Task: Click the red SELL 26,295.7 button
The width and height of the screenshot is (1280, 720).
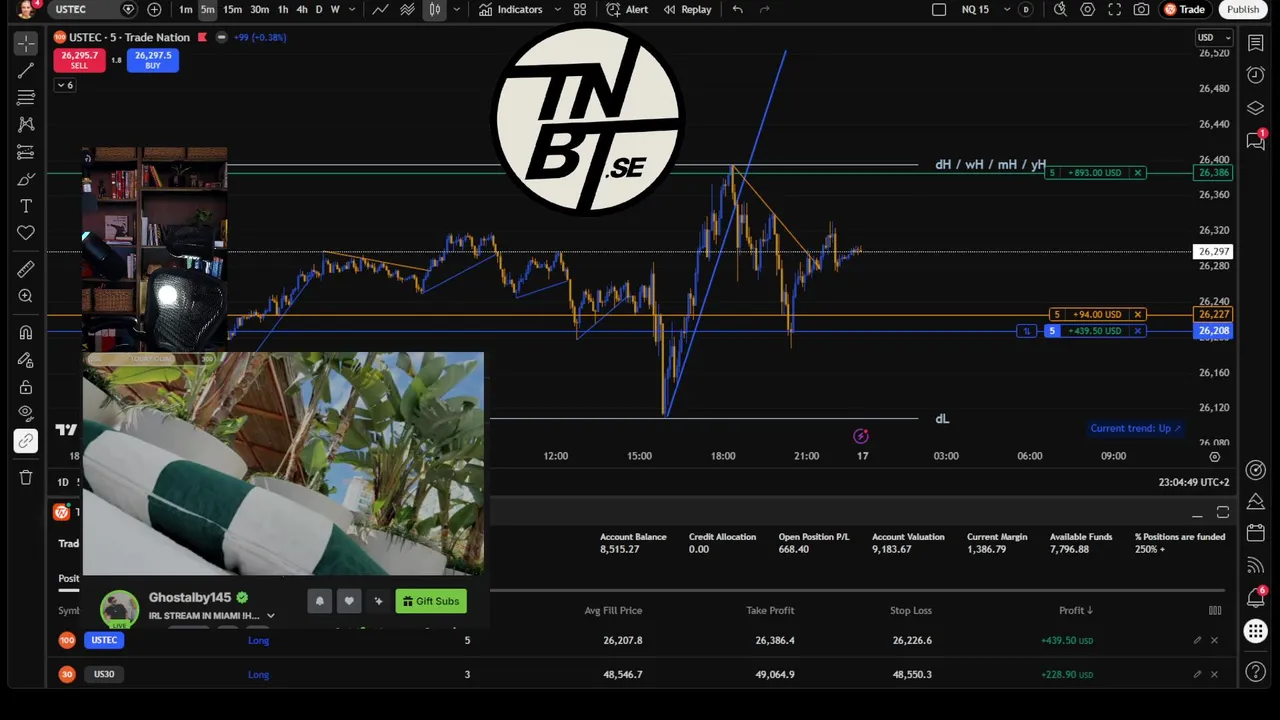Action: [79, 60]
